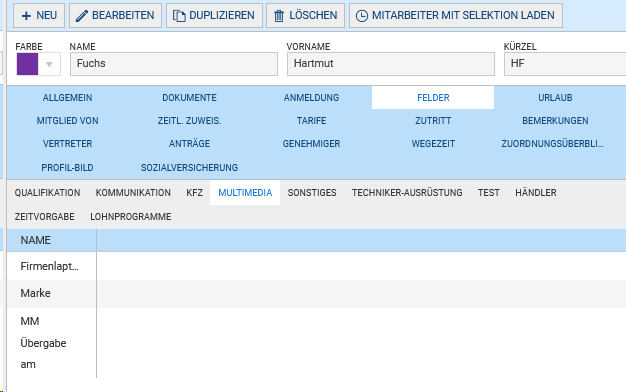
Task: Select the KFZ sub-tab
Action: [194, 193]
